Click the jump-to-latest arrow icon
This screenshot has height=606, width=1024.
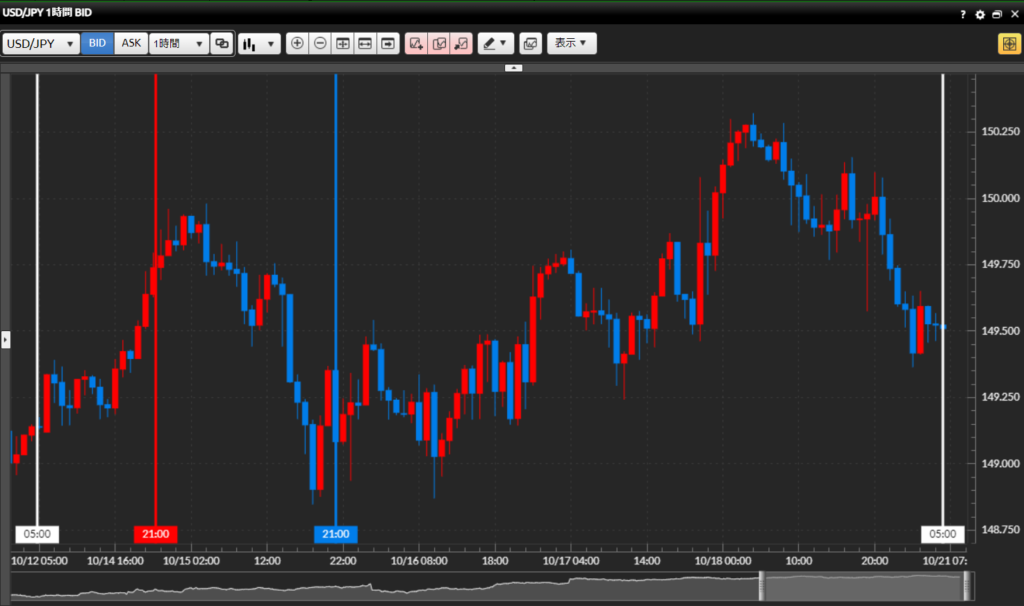coord(388,44)
